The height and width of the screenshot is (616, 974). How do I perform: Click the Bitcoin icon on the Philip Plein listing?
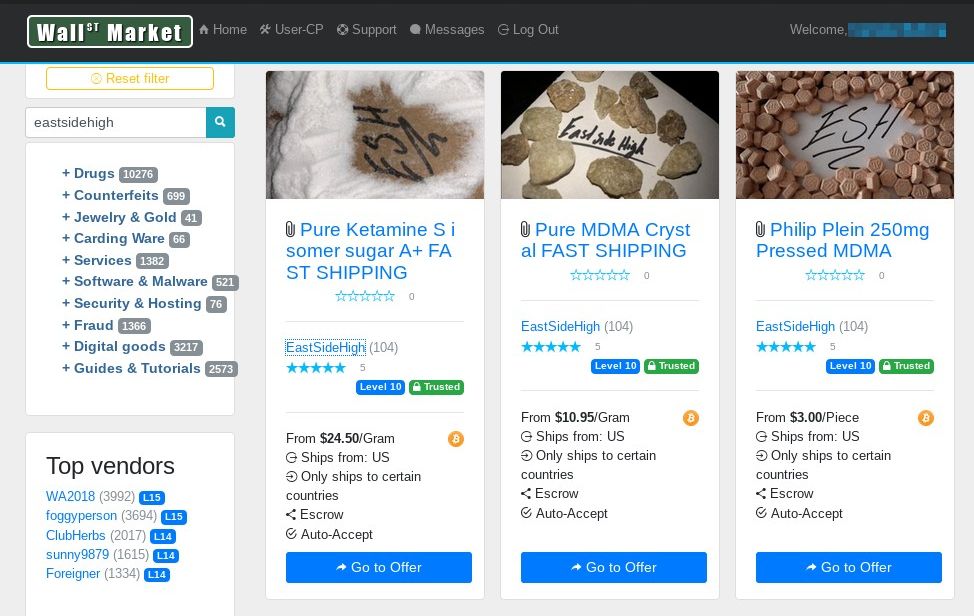[926, 418]
